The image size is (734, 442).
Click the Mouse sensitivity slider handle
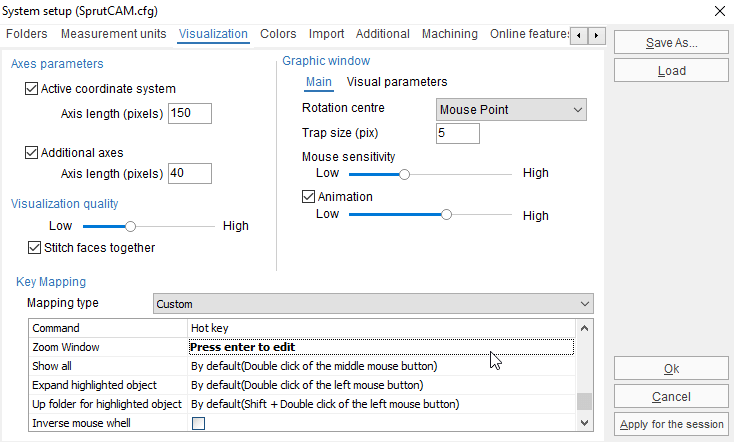[404, 175]
